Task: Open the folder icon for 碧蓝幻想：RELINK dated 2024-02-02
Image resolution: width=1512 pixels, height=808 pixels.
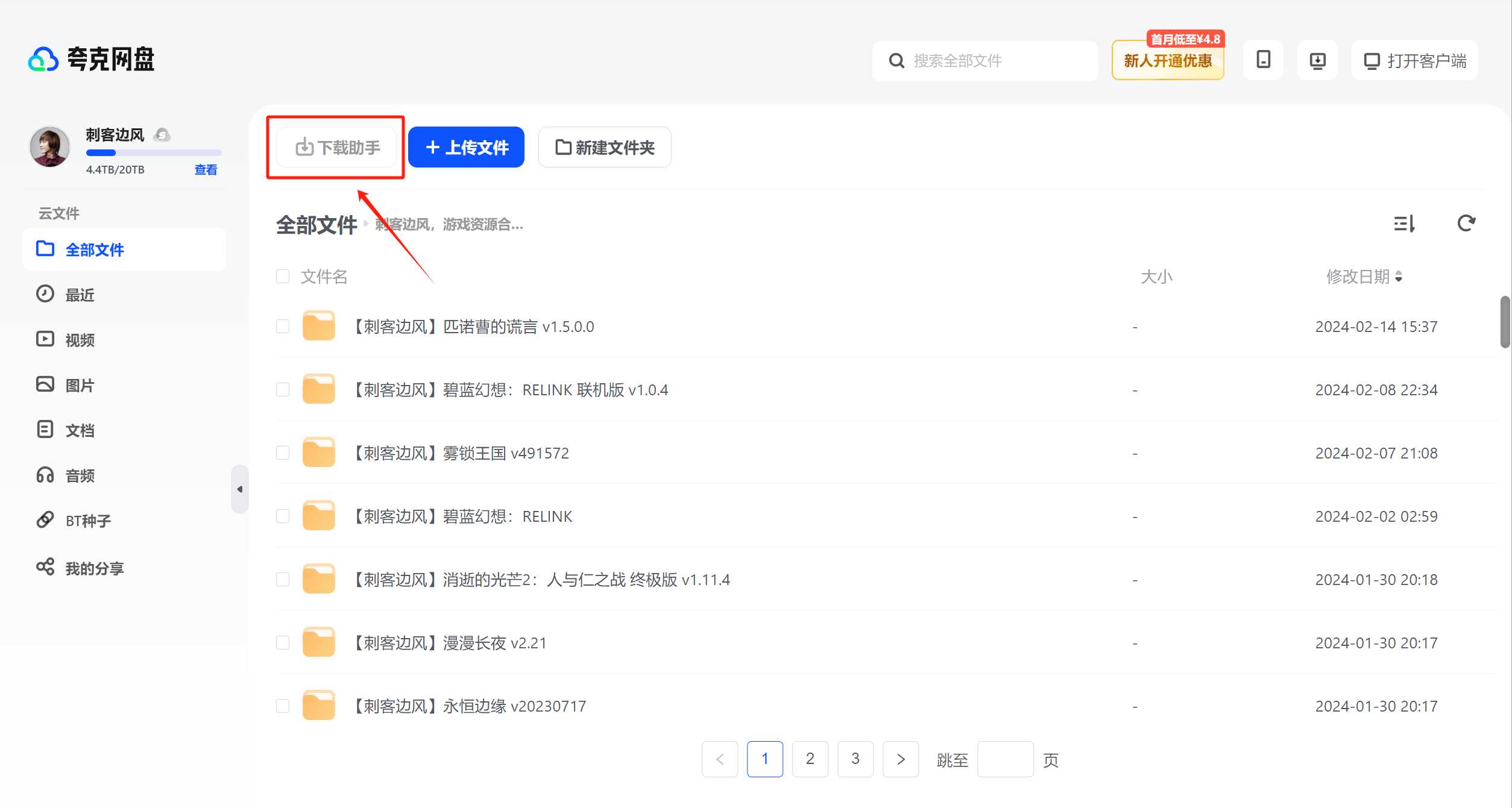Action: 318,516
